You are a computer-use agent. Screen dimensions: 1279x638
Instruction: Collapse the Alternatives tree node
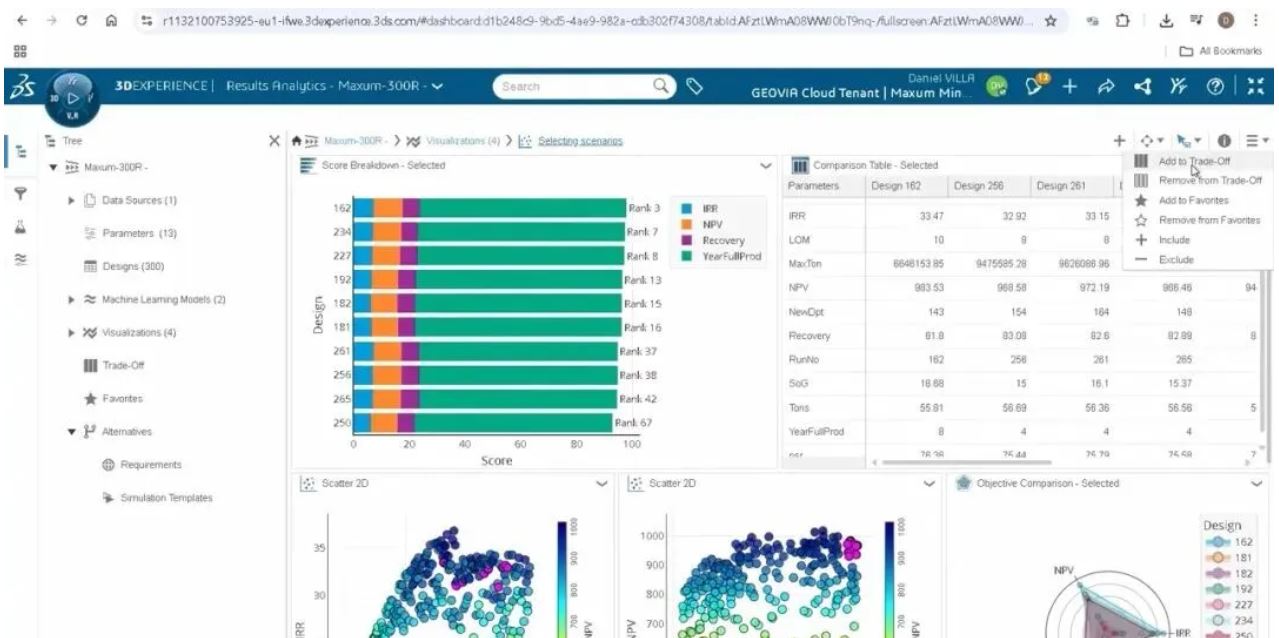point(72,431)
